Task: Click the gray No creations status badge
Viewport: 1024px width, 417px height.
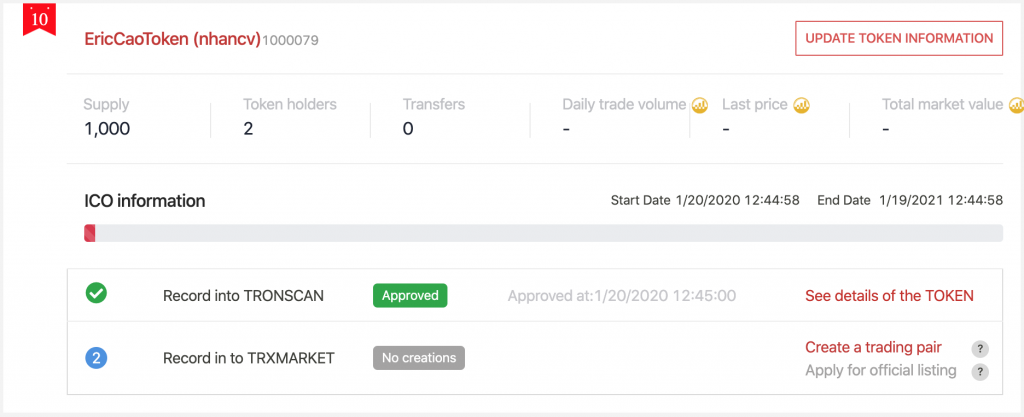Action: point(419,358)
